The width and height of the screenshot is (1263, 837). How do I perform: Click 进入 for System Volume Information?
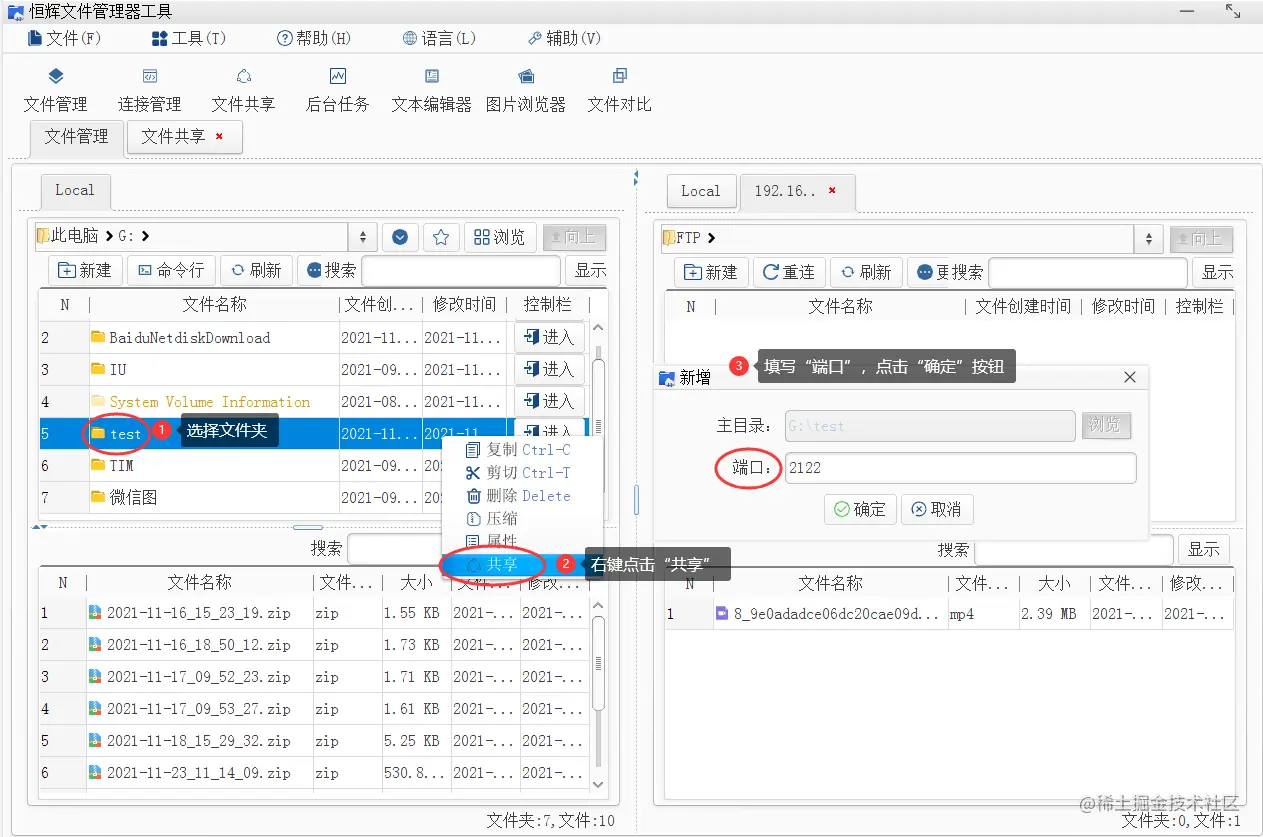[549, 402]
